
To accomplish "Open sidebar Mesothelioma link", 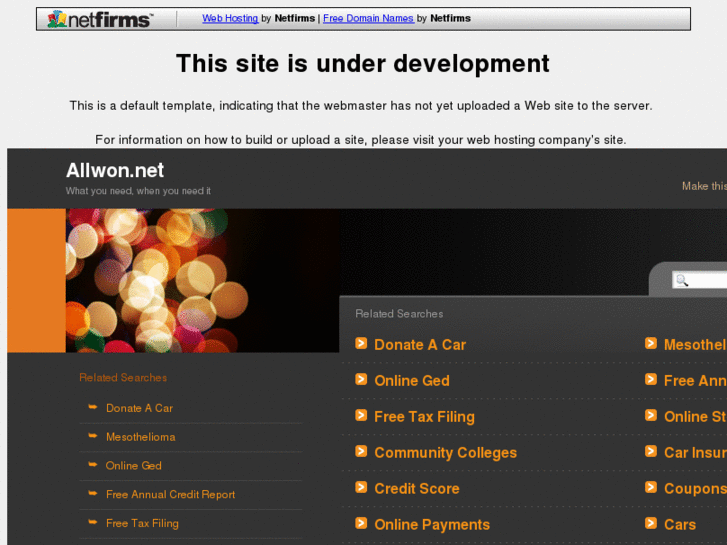I will click(x=140, y=437).
